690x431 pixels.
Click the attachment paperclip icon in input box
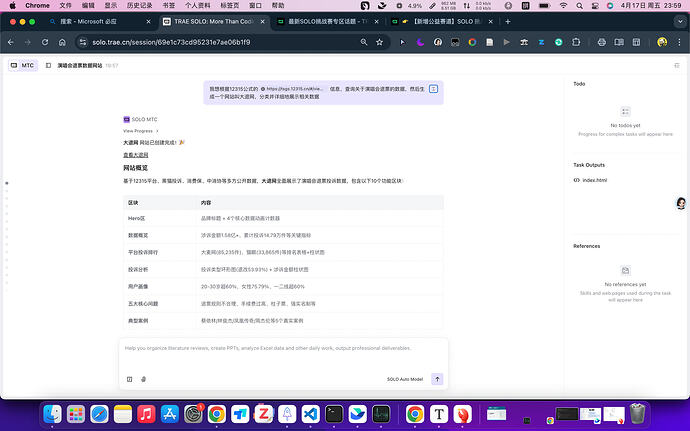coord(143,379)
